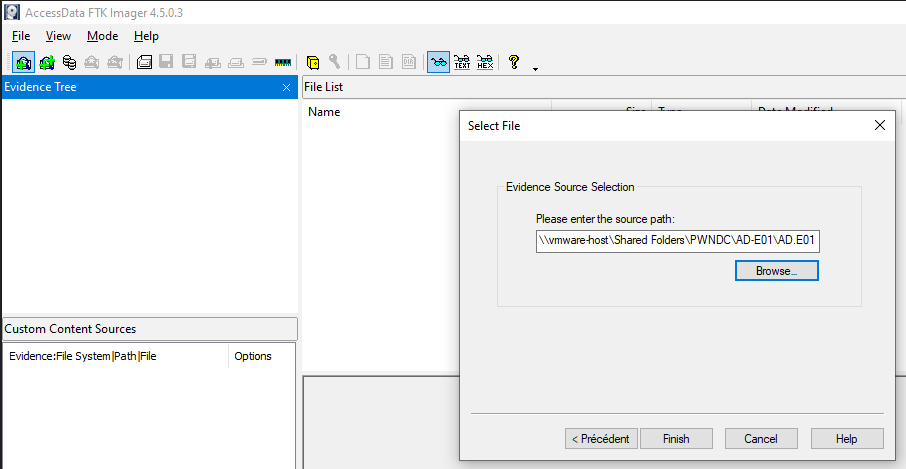Screen dimensions: 906x469
Task: Open the Help question mark icon
Action: point(514,62)
